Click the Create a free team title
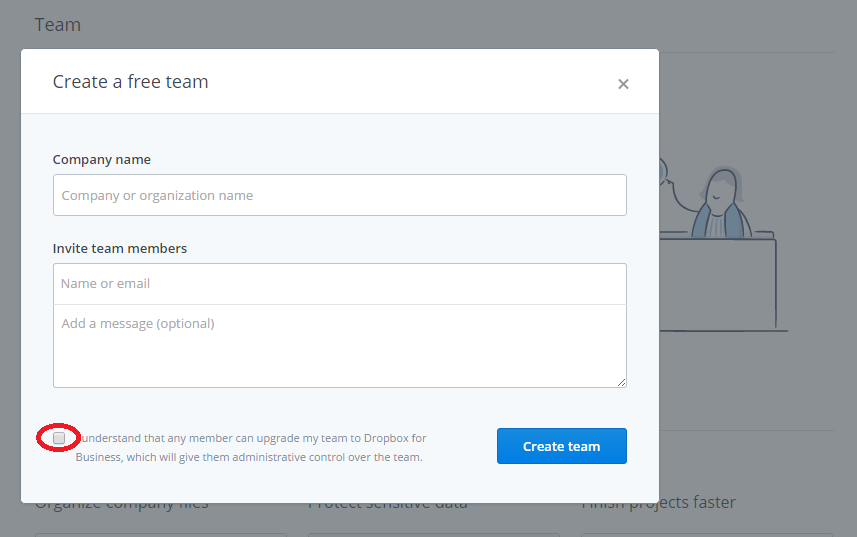Image resolution: width=857 pixels, height=537 pixels. click(x=131, y=82)
